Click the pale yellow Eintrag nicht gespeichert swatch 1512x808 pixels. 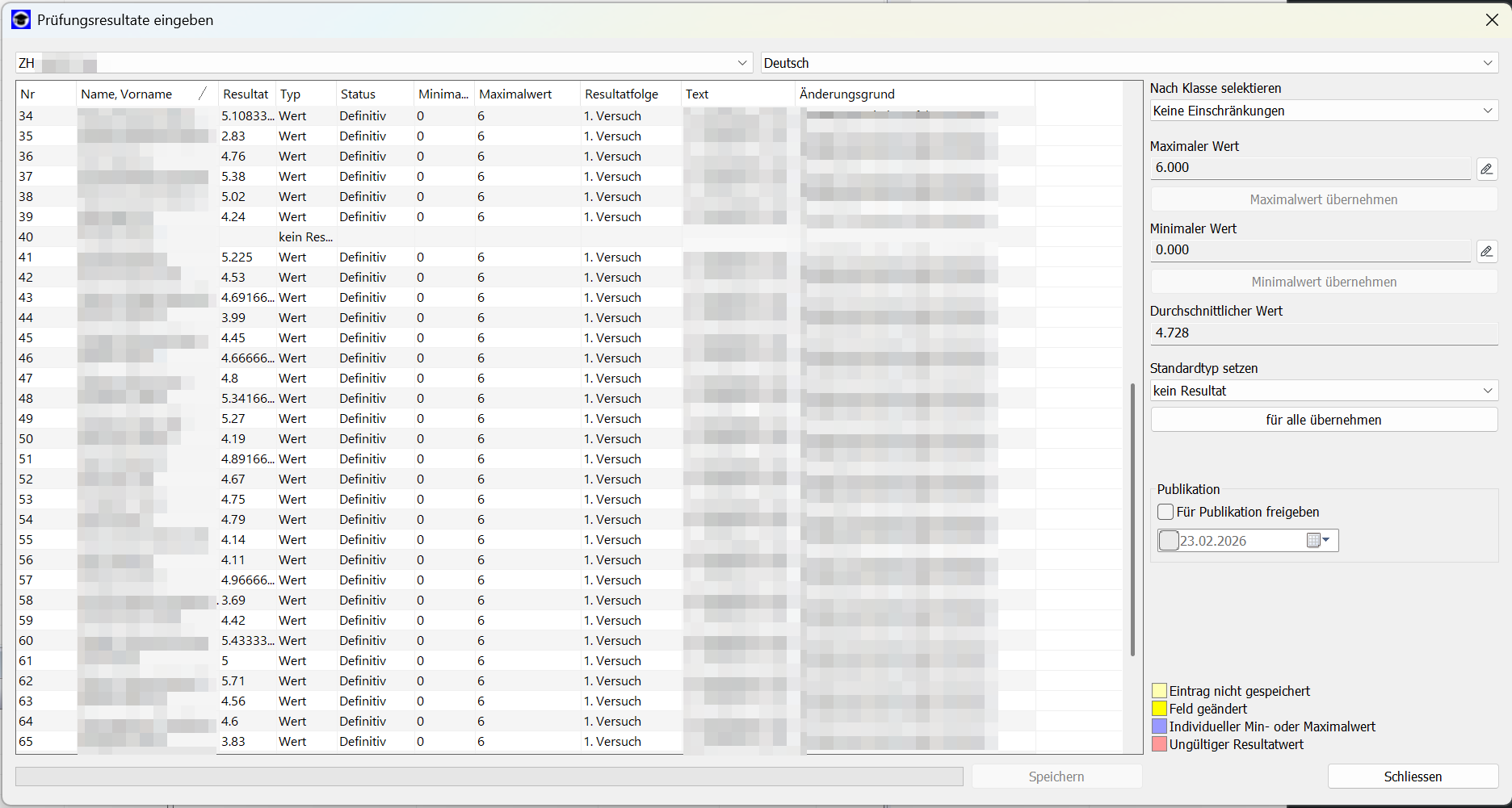tap(1159, 691)
